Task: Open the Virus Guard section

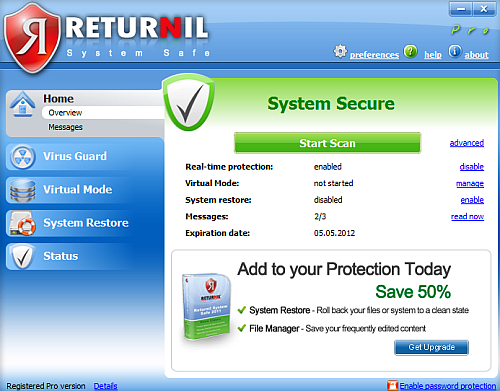Action: coord(85,157)
